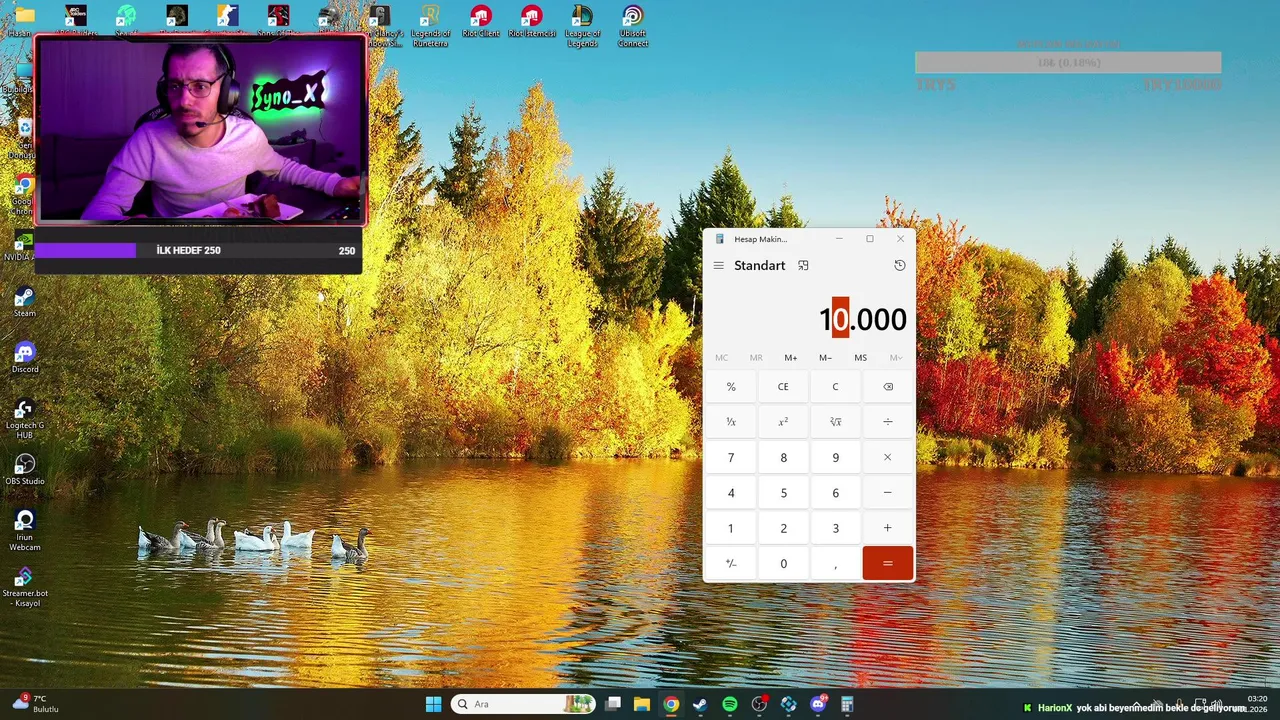The height and width of the screenshot is (720, 1280).
Task: Open Ubisoft Connect desktop shortcut
Action: (632, 26)
